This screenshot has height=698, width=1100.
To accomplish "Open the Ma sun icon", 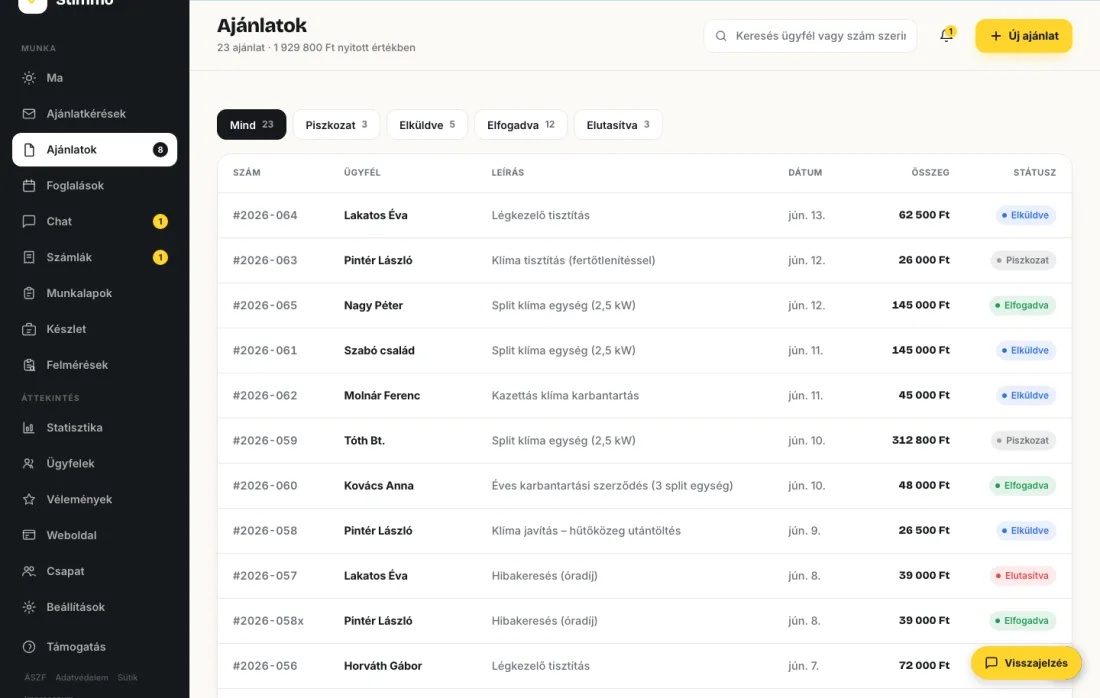I will (x=29, y=78).
